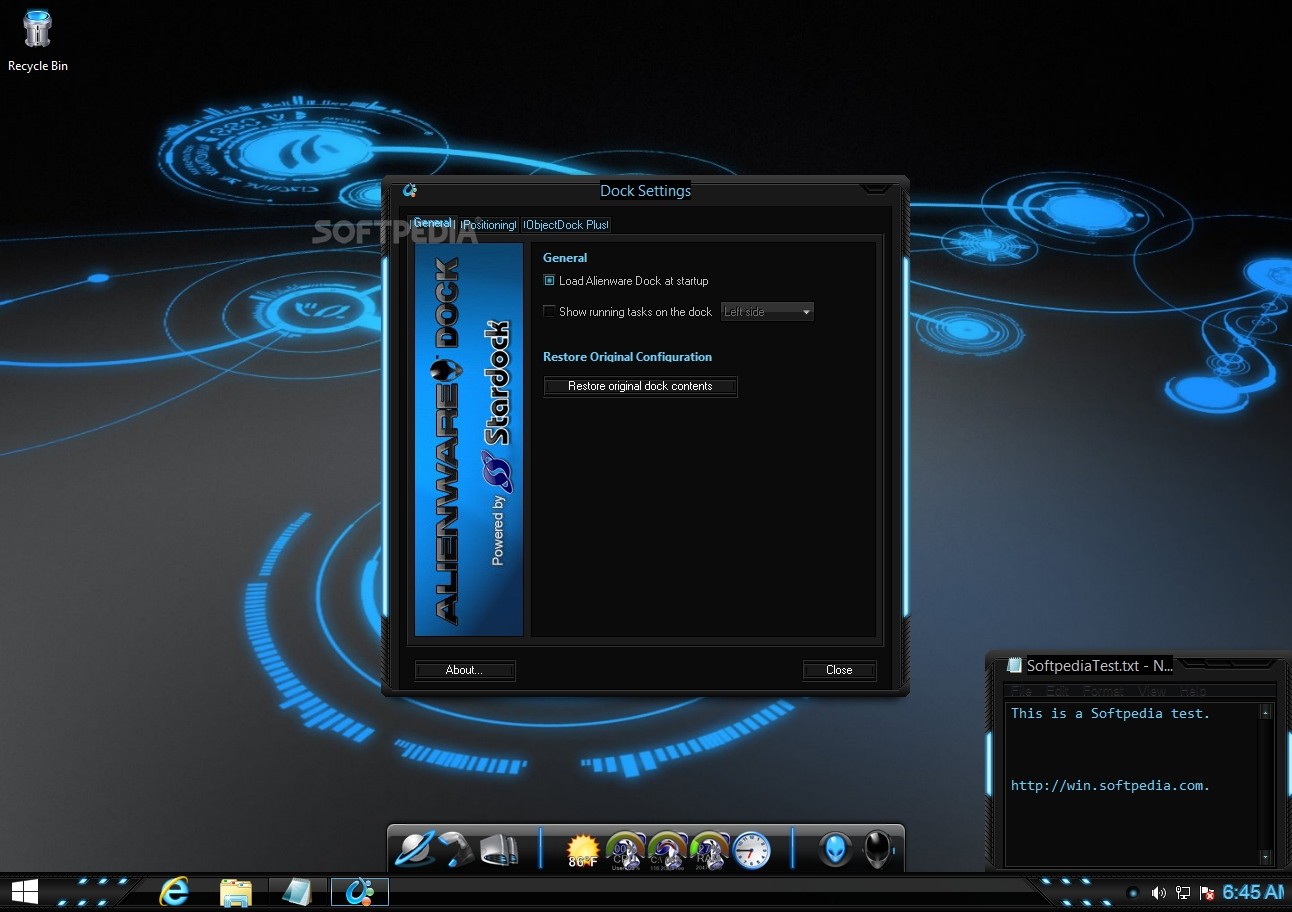Click the SoftpediaTest.txt Notepad title text
Screen dimensions: 1292x912
[x=1100, y=665]
